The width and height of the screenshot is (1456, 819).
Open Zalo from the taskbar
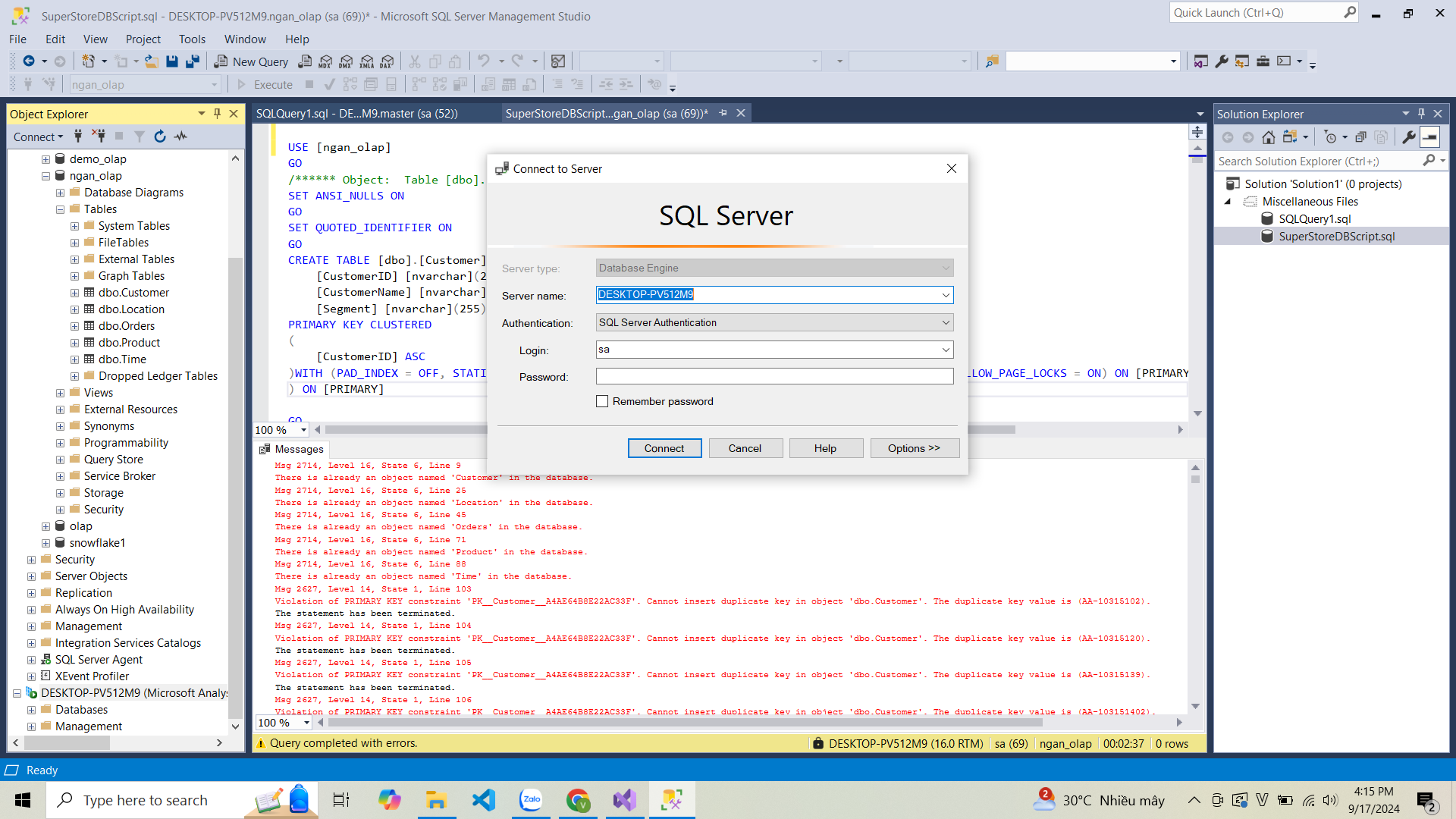(x=531, y=800)
